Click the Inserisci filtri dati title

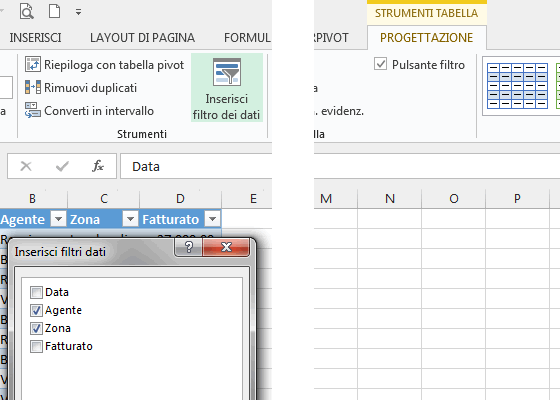[x=60, y=252]
